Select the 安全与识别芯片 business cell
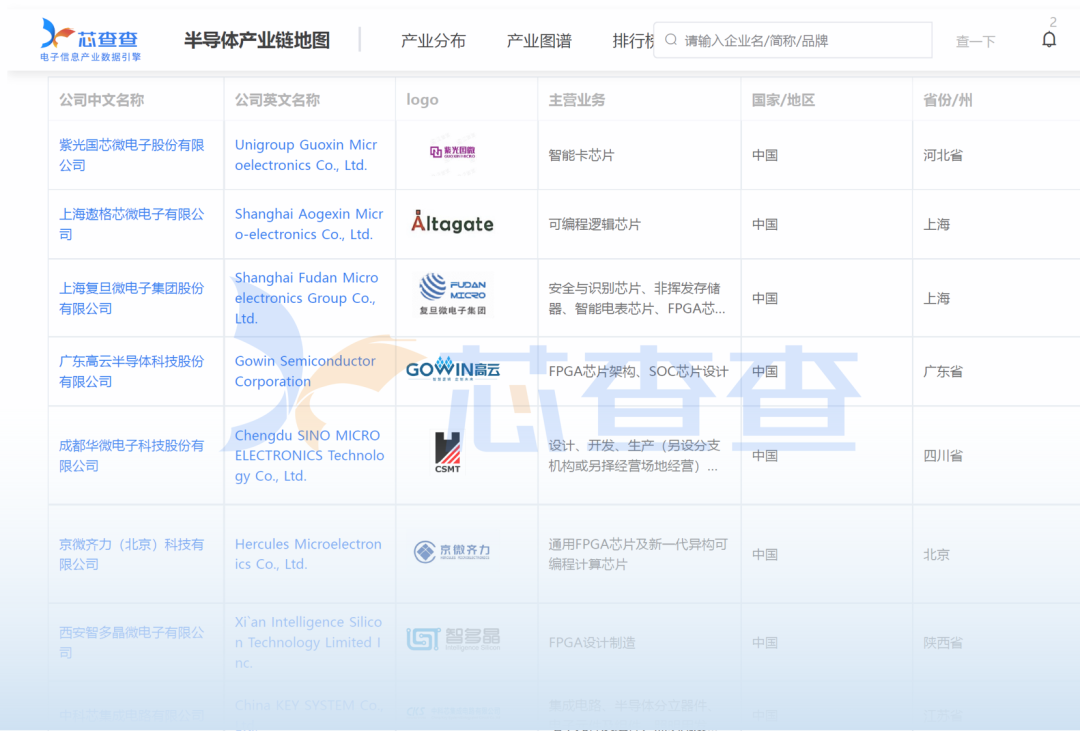The height and width of the screenshot is (731, 1080). 637,298
